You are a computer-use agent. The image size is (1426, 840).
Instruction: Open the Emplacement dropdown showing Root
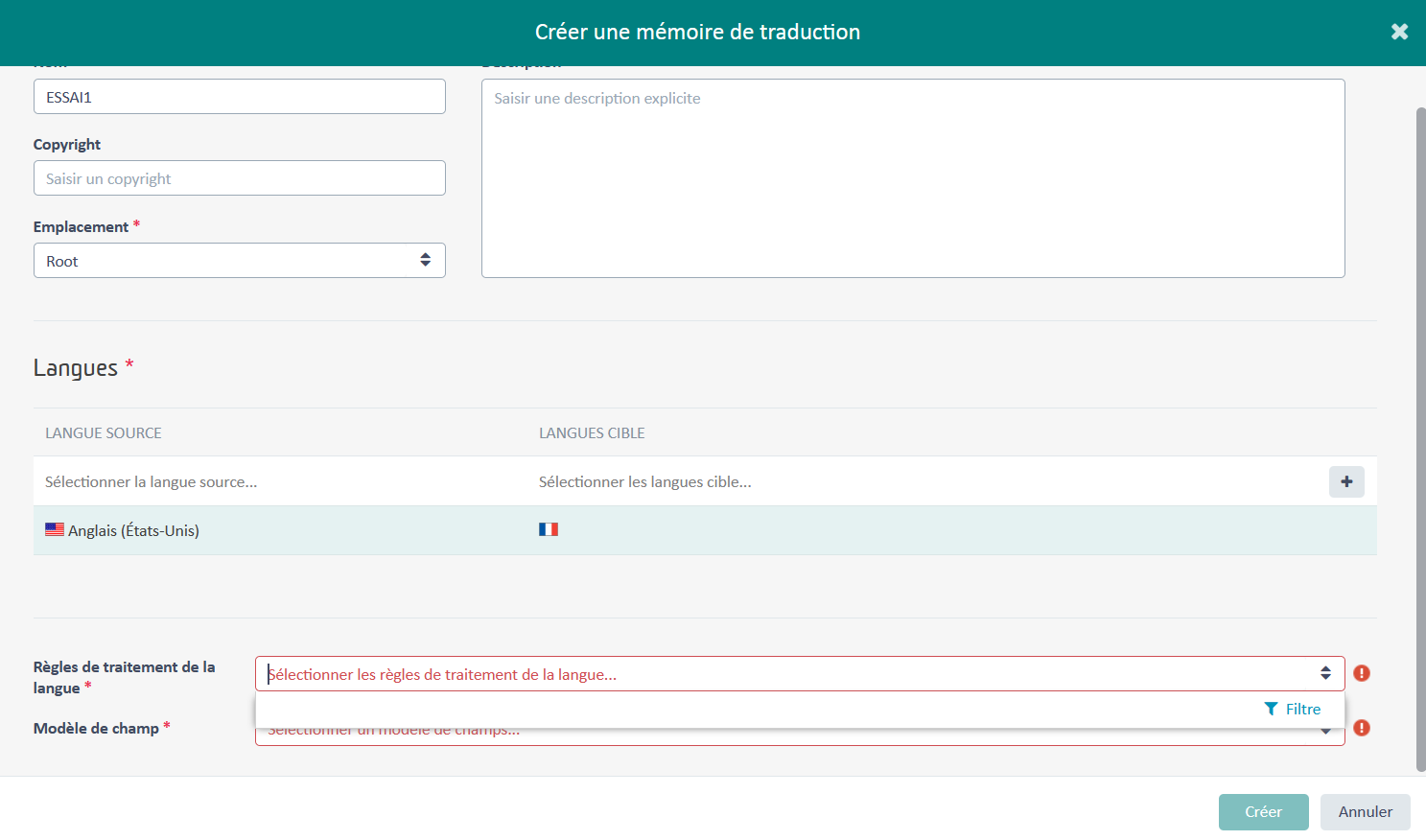pyautogui.click(x=240, y=260)
